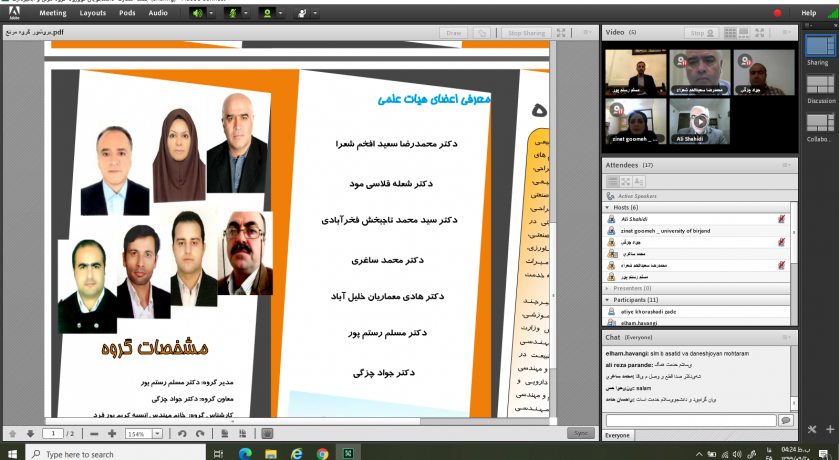This screenshot has height=460, width=839.
Task: Open the webcam options dropdown arrow
Action: pyautogui.click(x=280, y=13)
